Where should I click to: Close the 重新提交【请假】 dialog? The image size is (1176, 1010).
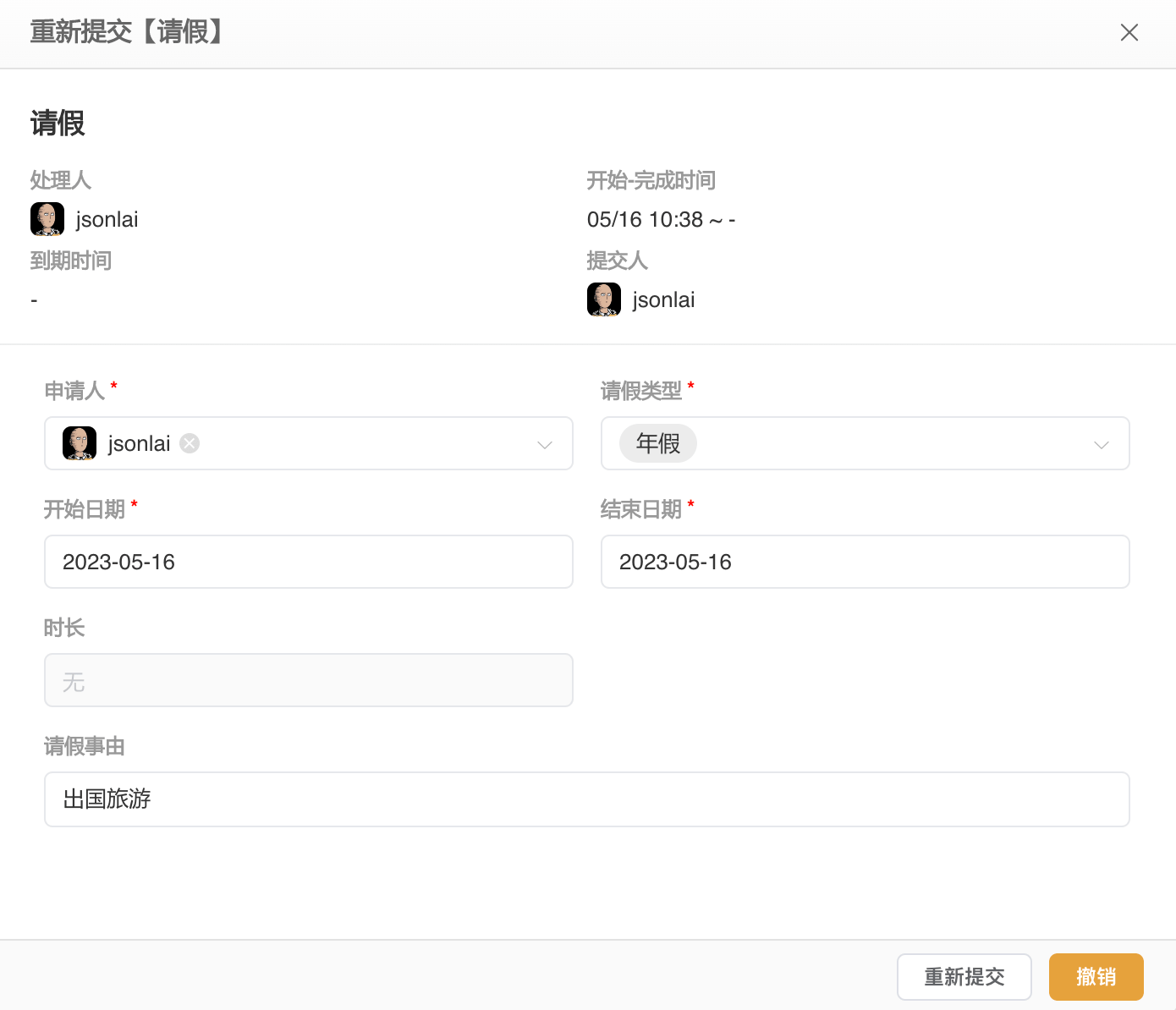(x=1129, y=32)
